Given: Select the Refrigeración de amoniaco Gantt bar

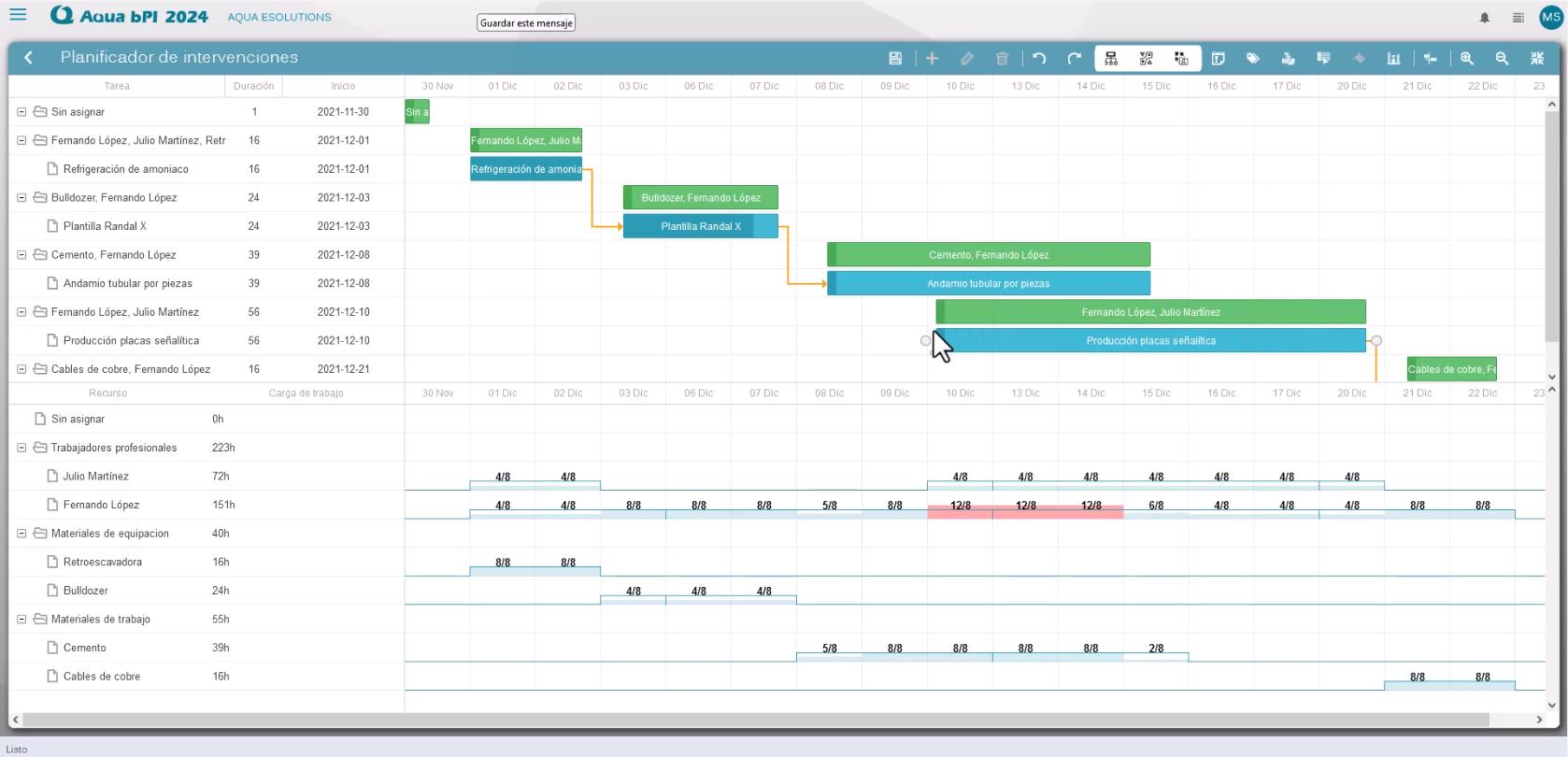Looking at the screenshot, I should tap(526, 169).
